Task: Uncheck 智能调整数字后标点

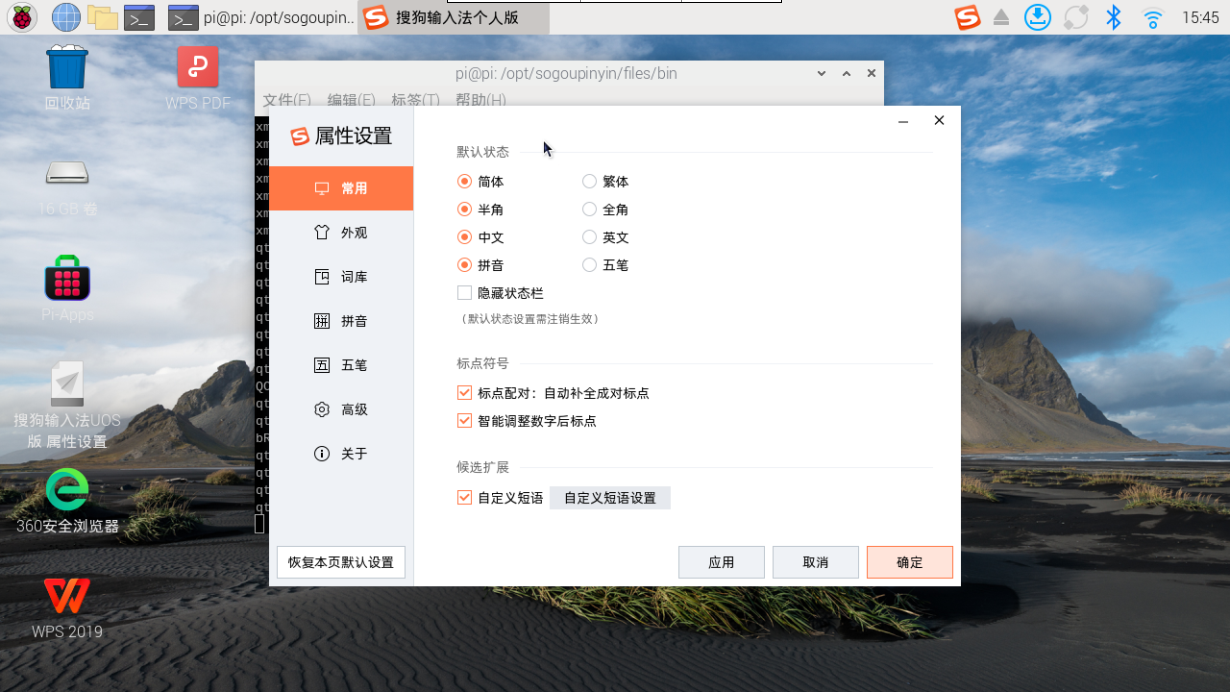Action: (x=464, y=421)
